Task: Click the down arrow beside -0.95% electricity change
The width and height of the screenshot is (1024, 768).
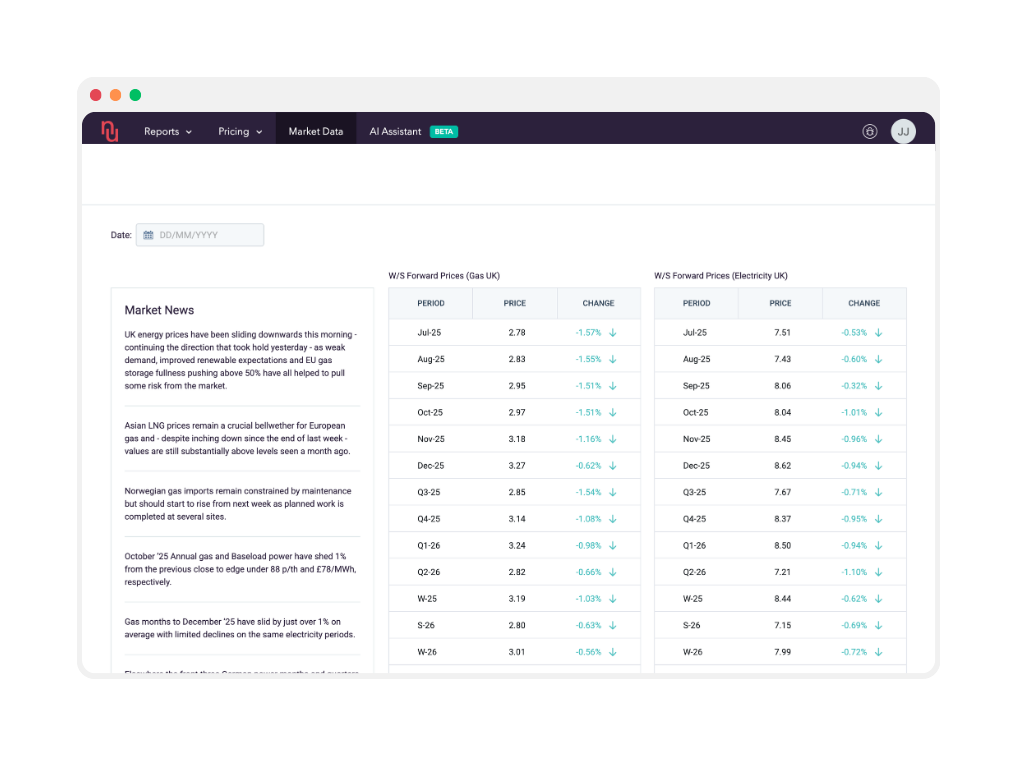Action: 878,519
